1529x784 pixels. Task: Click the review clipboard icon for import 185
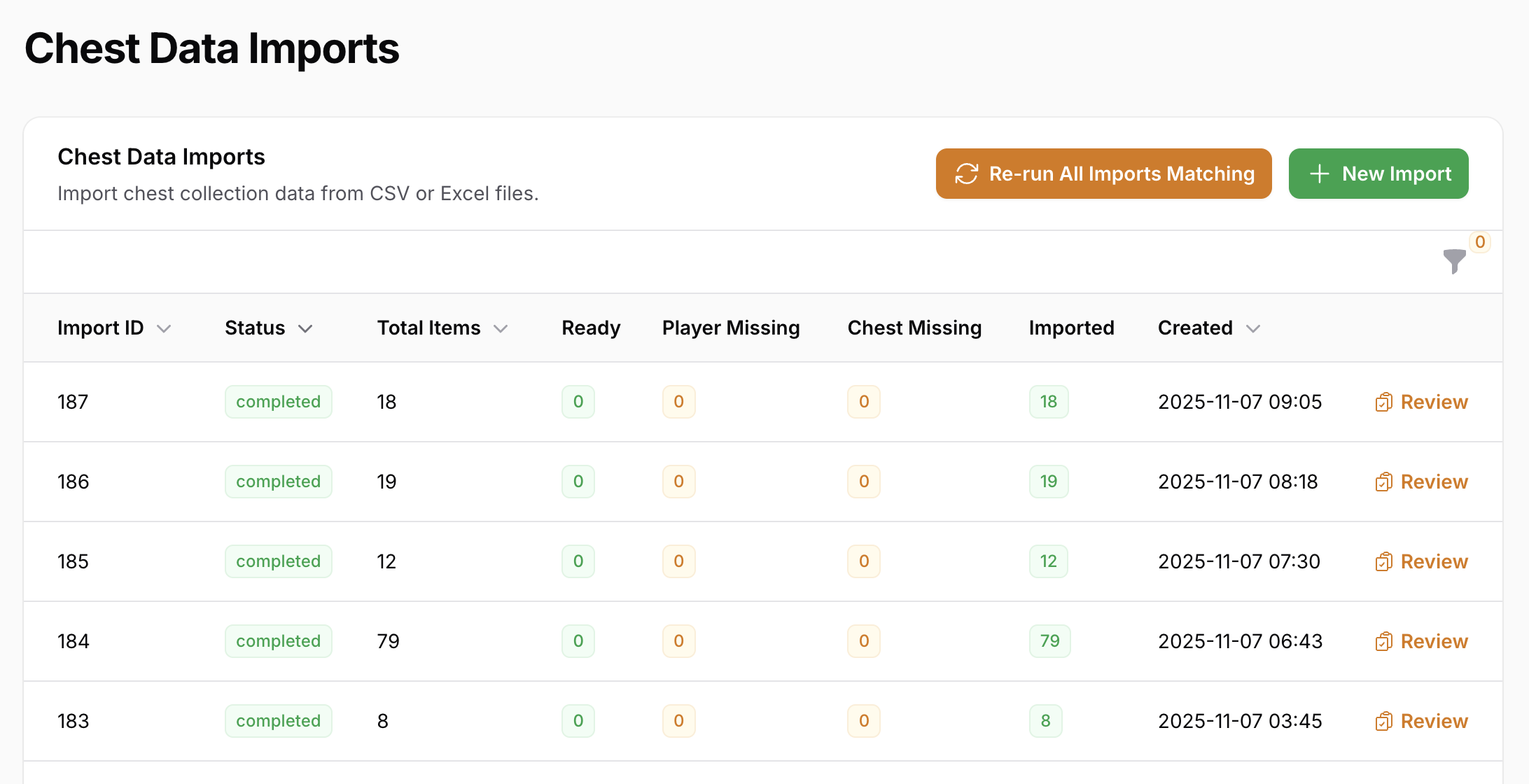tap(1383, 562)
